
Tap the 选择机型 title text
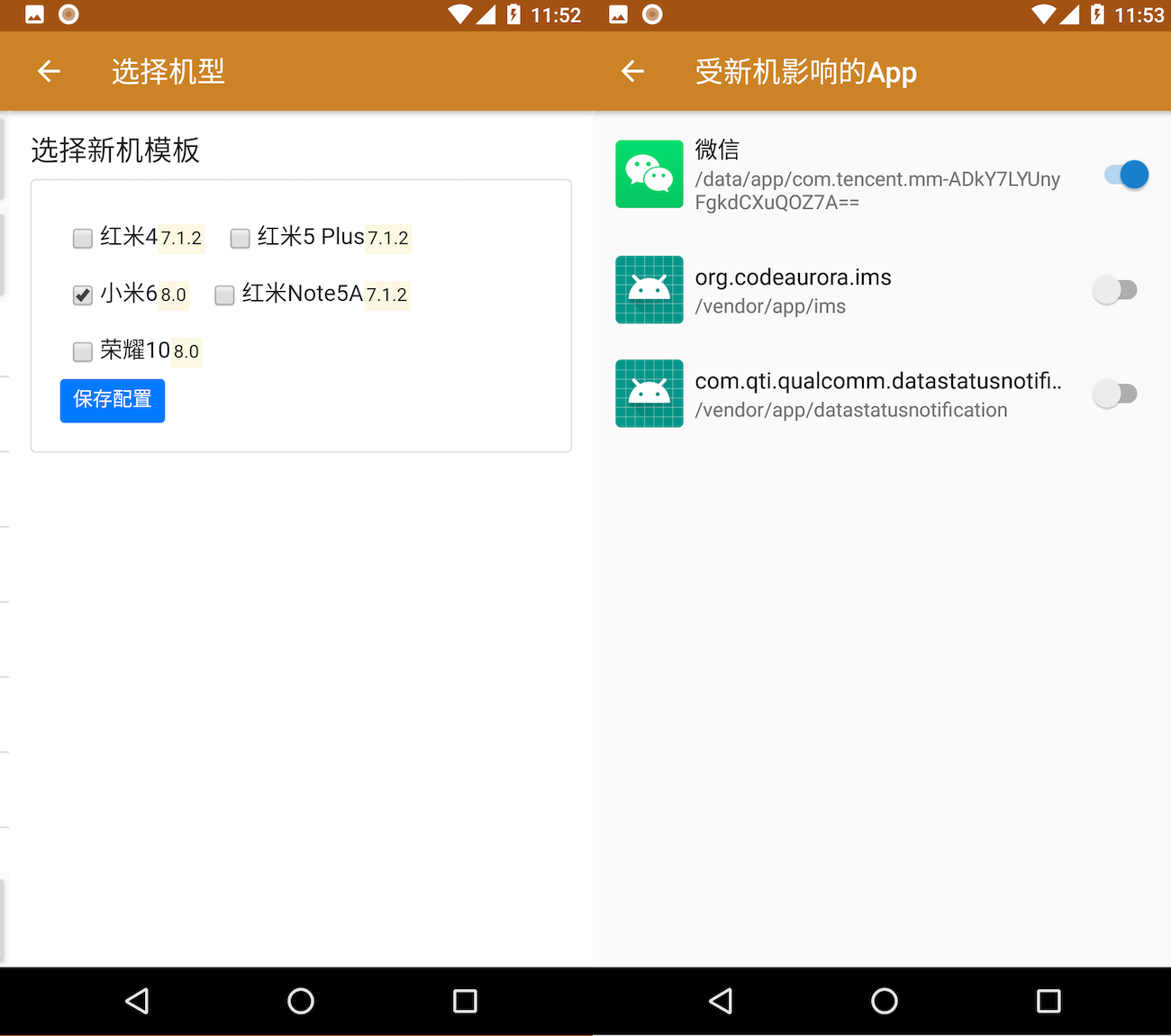tap(168, 71)
